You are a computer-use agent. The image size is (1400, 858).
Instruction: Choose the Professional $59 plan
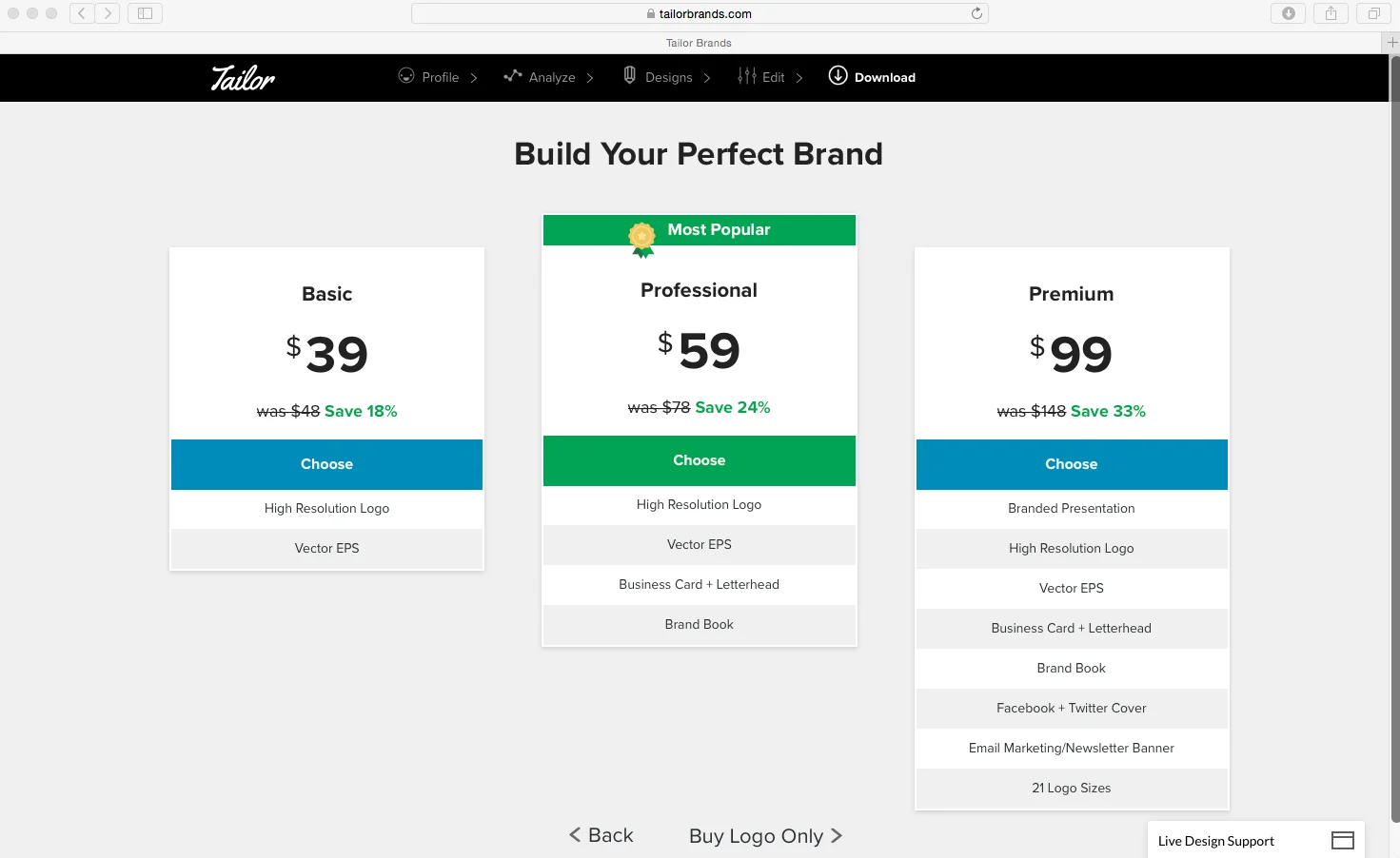[x=700, y=460]
